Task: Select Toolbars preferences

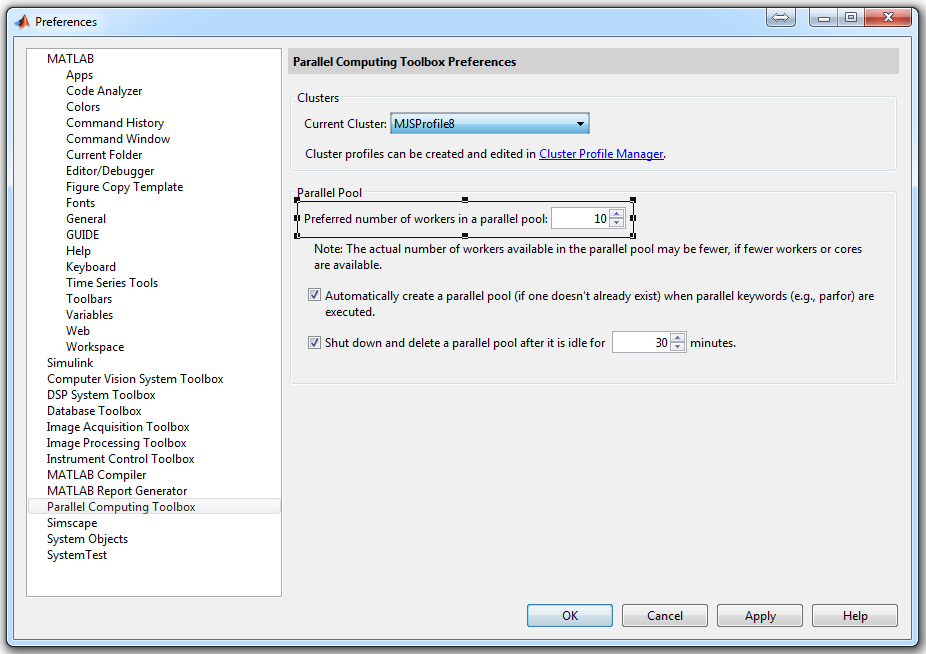Action: pos(89,299)
